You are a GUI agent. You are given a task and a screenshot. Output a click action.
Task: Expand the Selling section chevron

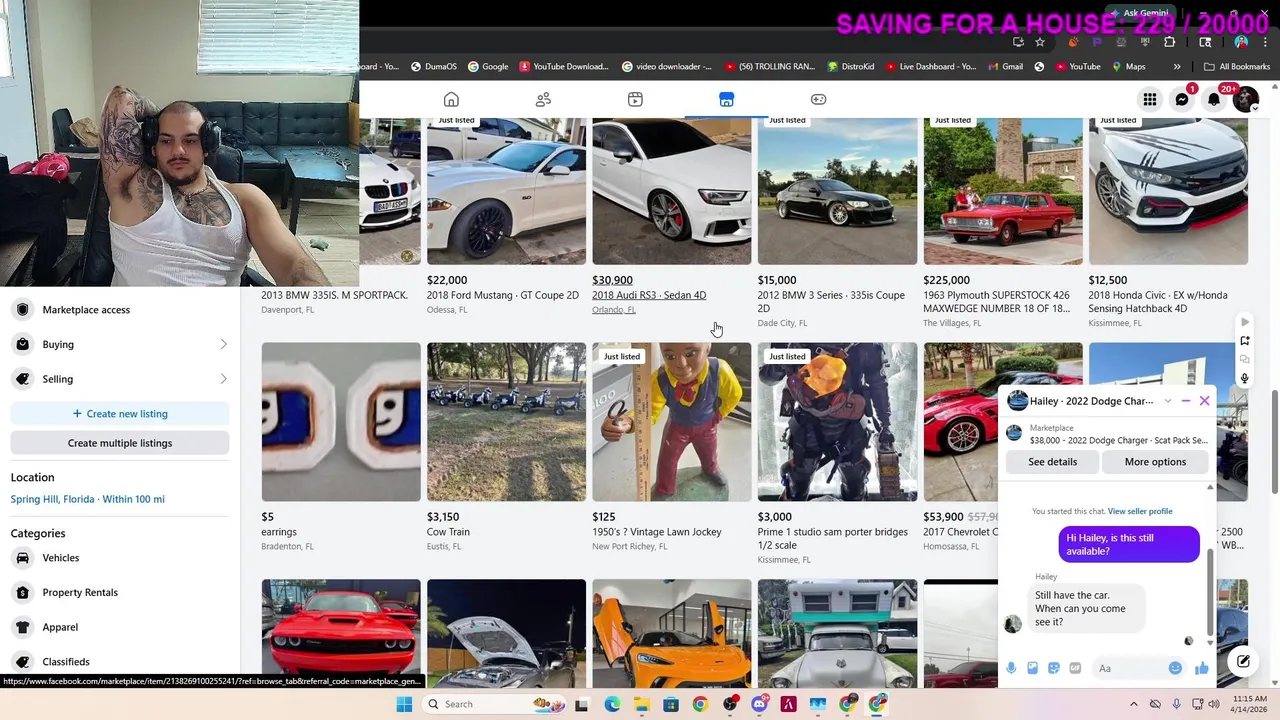[x=223, y=379]
